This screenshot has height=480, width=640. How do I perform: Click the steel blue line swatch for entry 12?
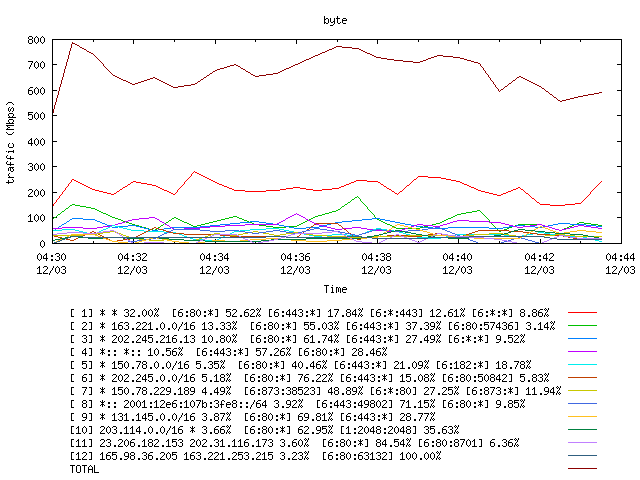(582, 456)
